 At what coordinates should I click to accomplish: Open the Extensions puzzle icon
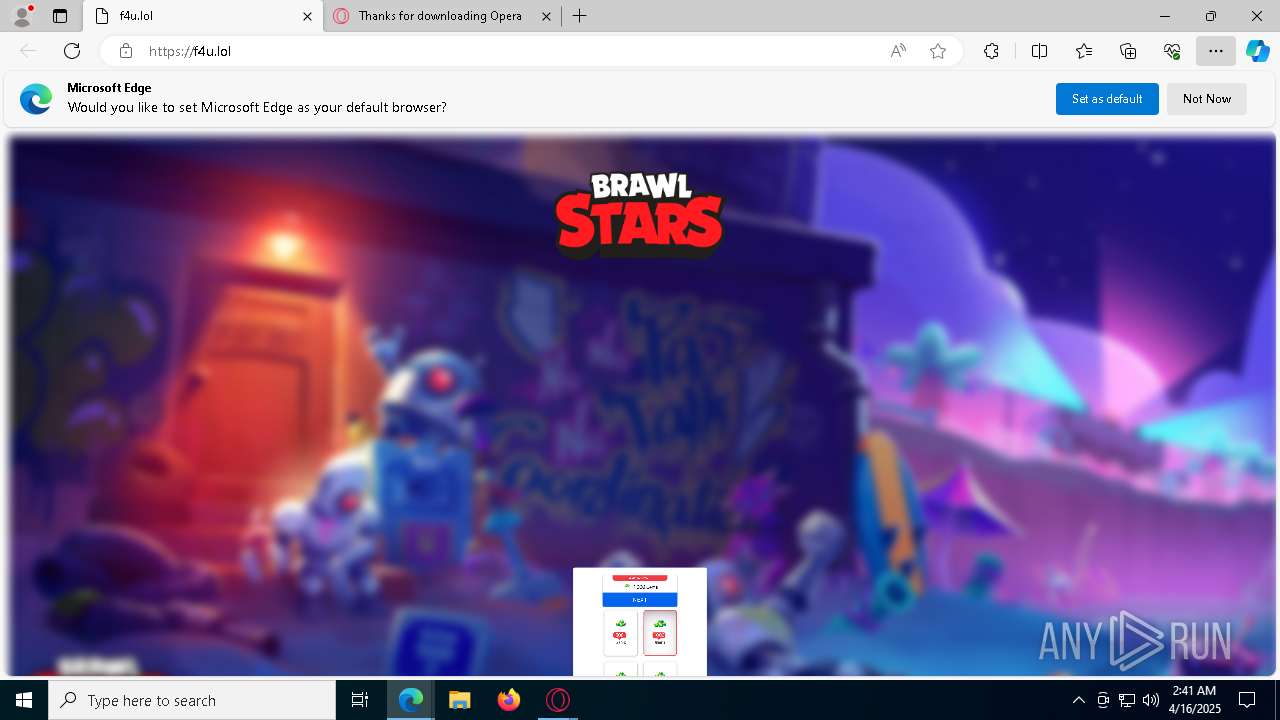click(x=991, y=51)
